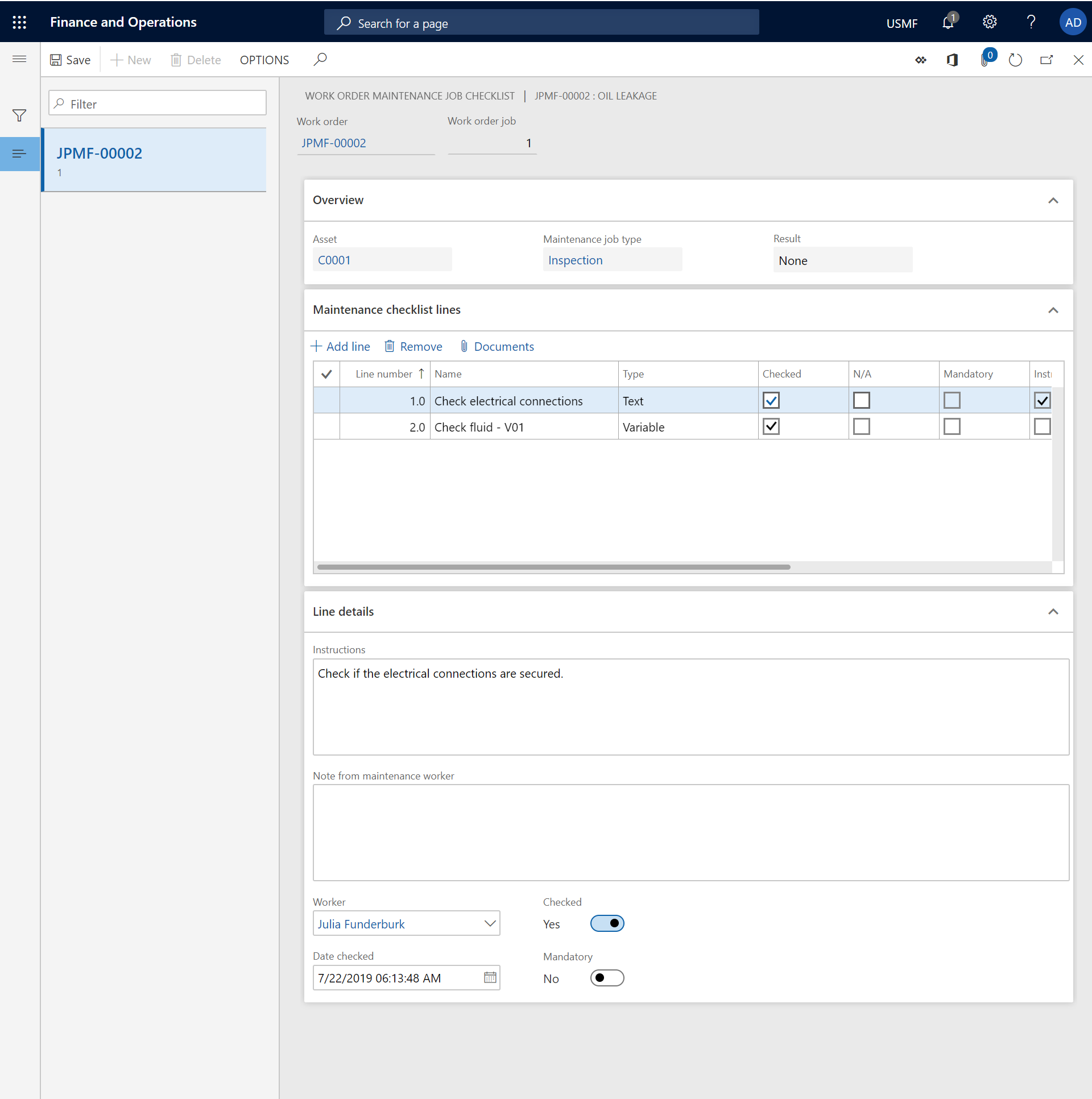Image resolution: width=1092 pixels, height=1099 pixels.
Task: Expand the Overview section
Action: (x=1052, y=200)
